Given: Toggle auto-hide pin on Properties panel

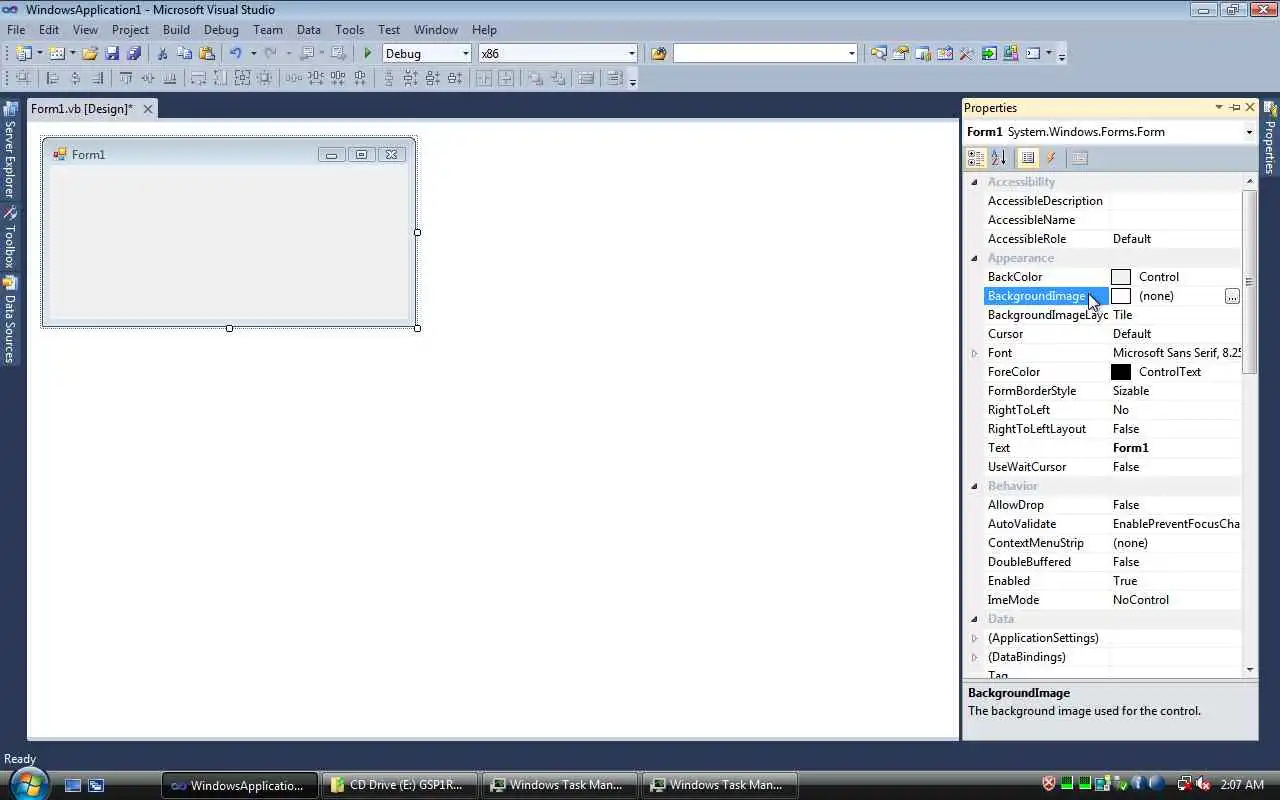Looking at the screenshot, I should pos(1235,107).
